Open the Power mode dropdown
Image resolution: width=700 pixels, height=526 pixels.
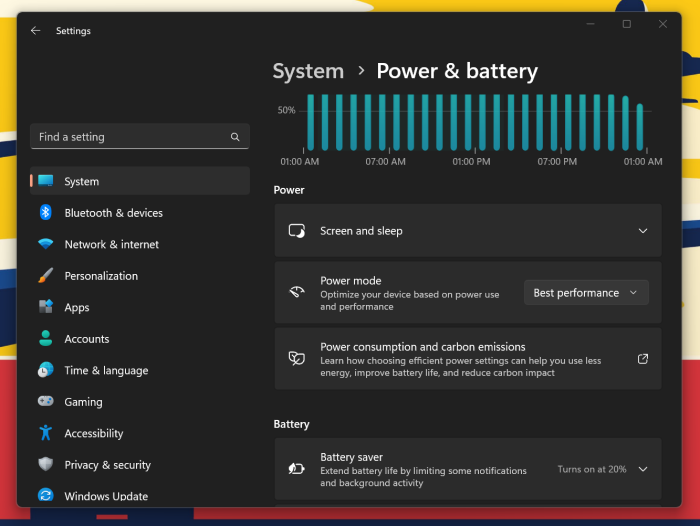pos(586,293)
